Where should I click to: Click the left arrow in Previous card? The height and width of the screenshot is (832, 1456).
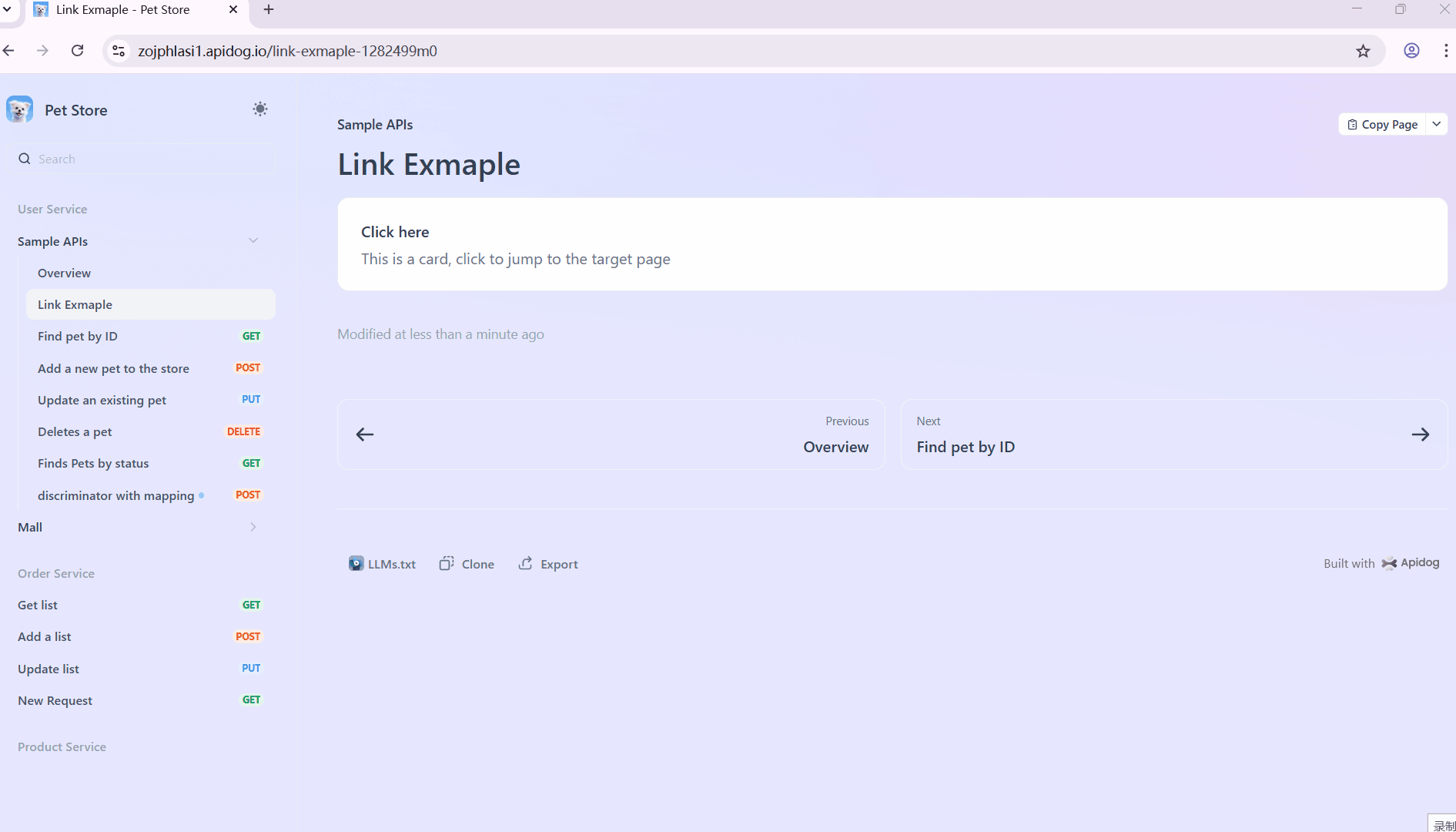pos(365,434)
